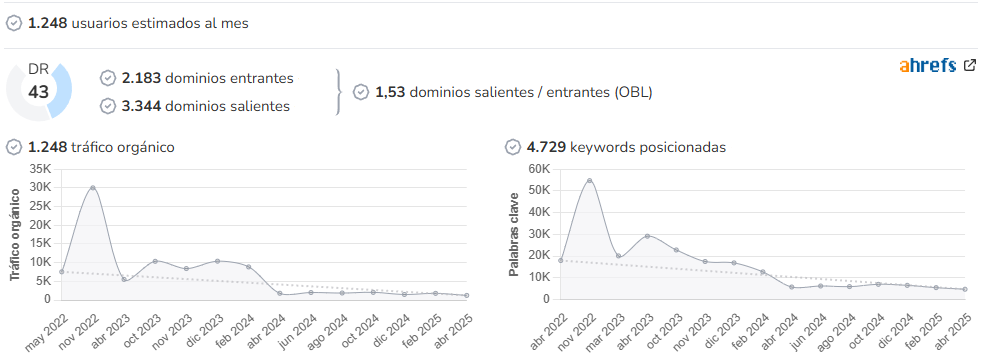Image resolution: width=987 pixels, height=363 pixels.
Task: Select oct 2023 point in keywords chart
Action: point(676,250)
